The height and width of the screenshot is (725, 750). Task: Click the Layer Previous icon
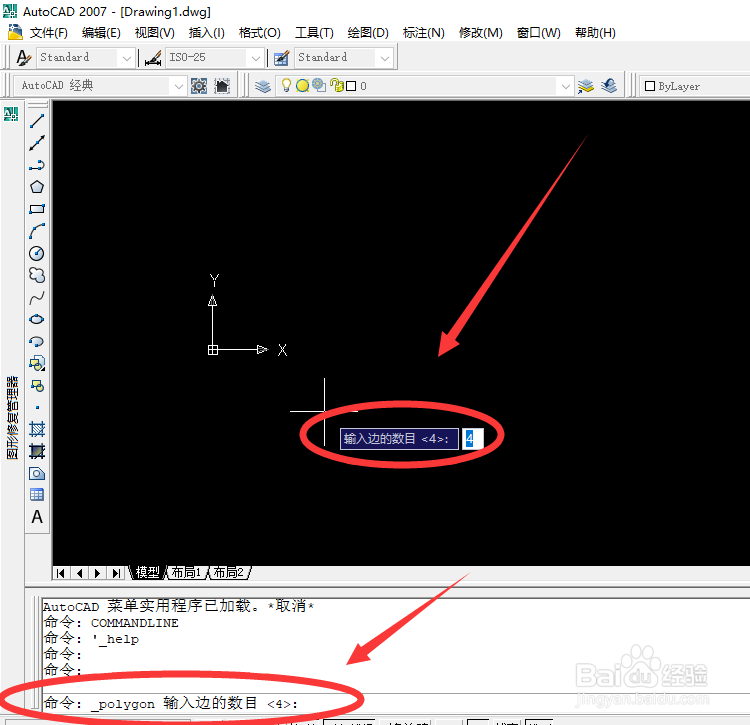(609, 86)
